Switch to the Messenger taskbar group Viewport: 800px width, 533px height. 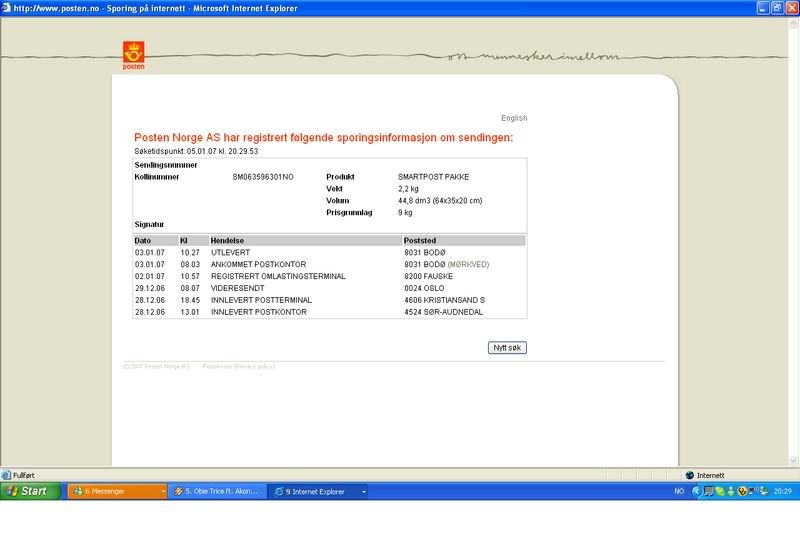click(x=115, y=491)
